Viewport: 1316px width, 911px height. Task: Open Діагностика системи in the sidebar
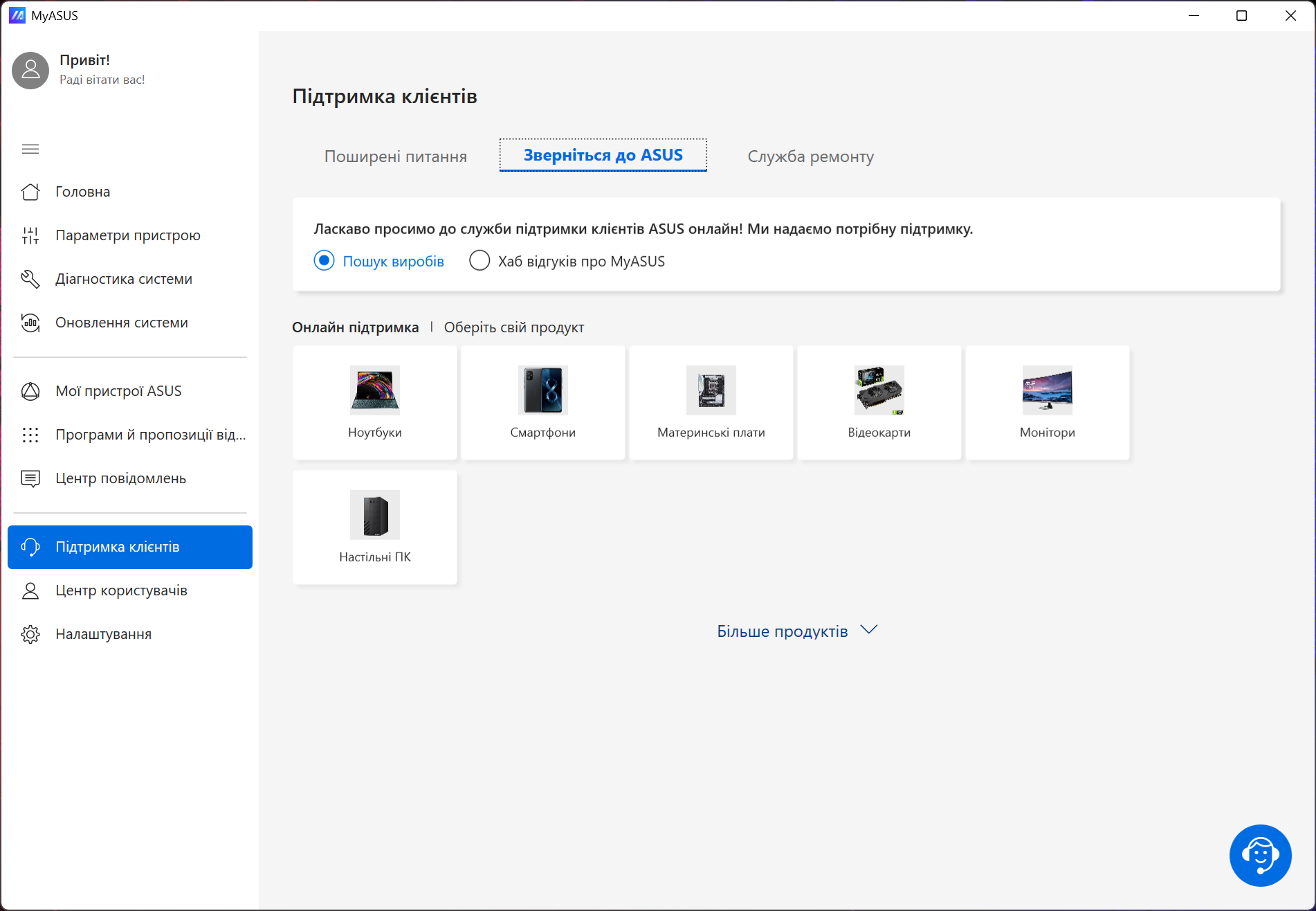point(130,279)
